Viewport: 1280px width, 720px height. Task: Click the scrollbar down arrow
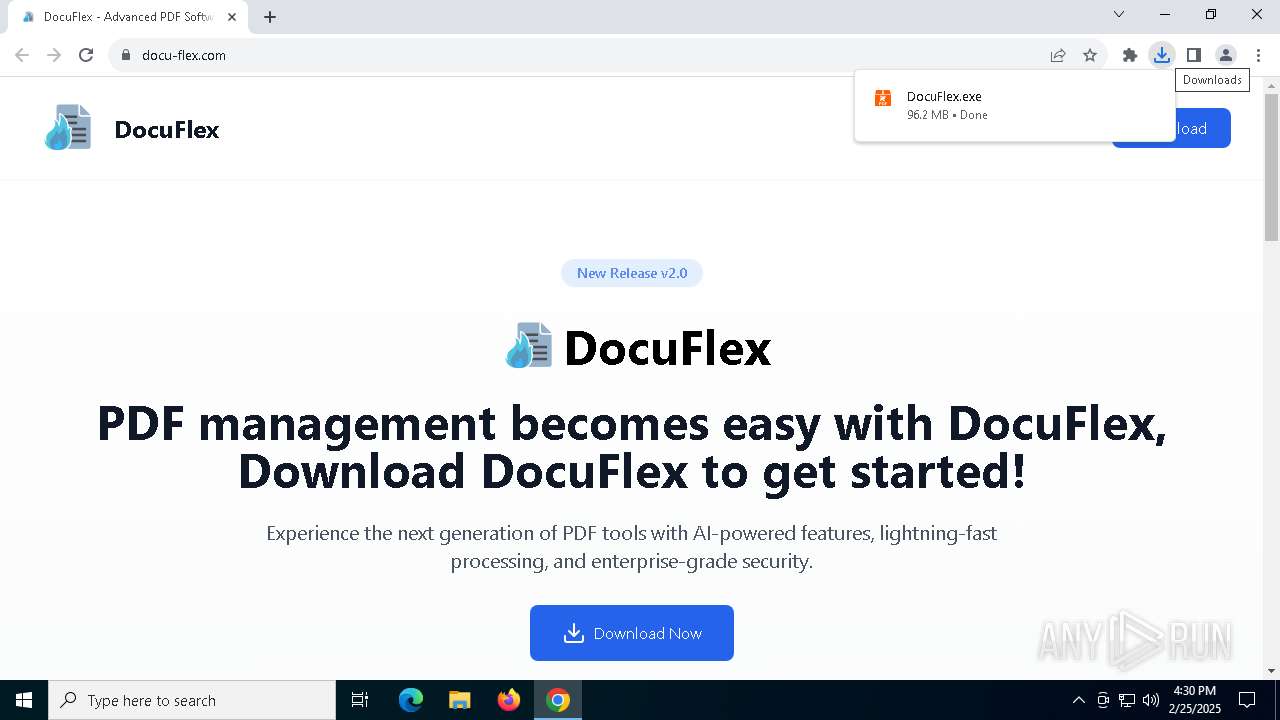tap(1271, 671)
